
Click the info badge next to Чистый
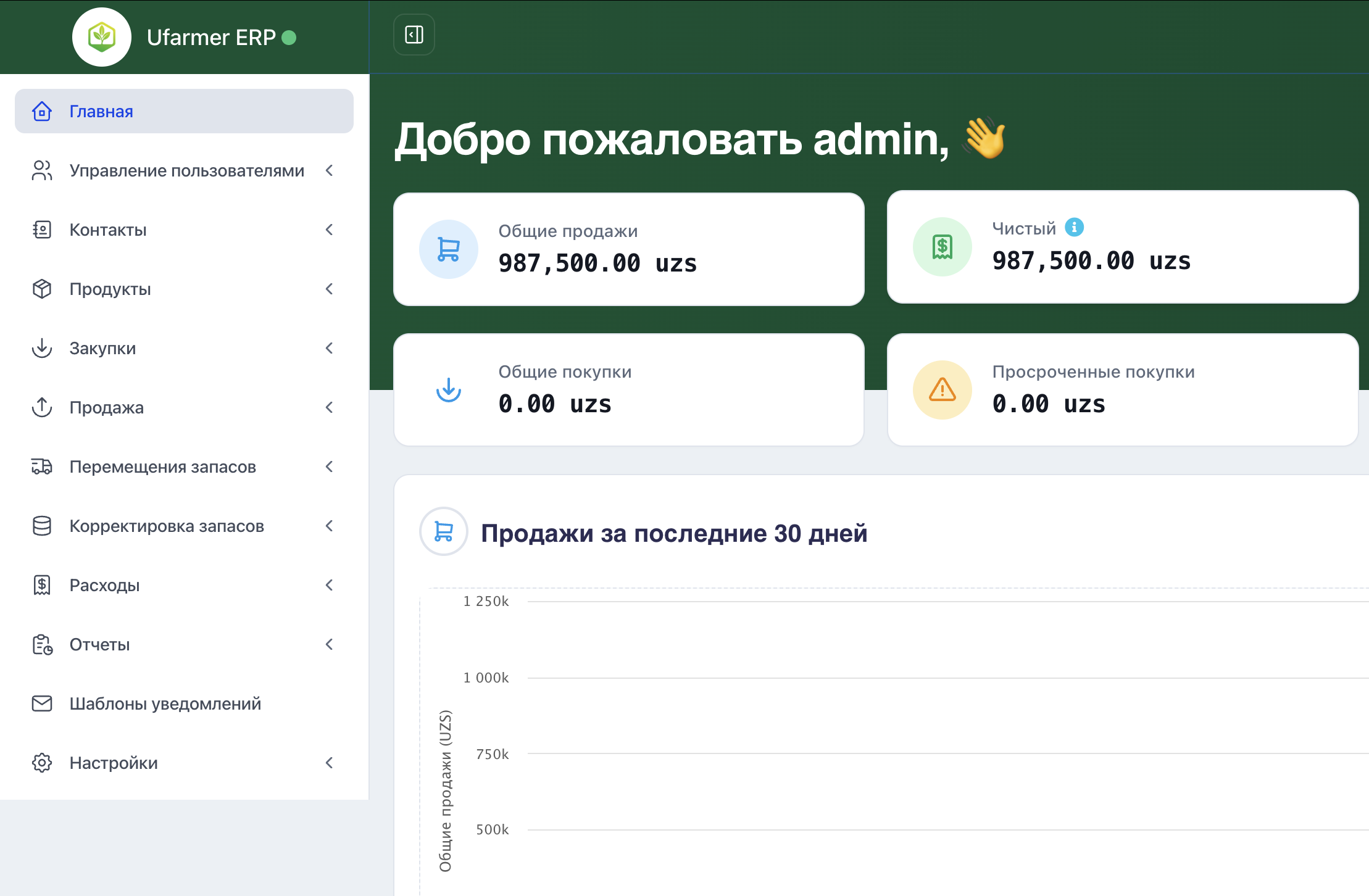click(1076, 227)
